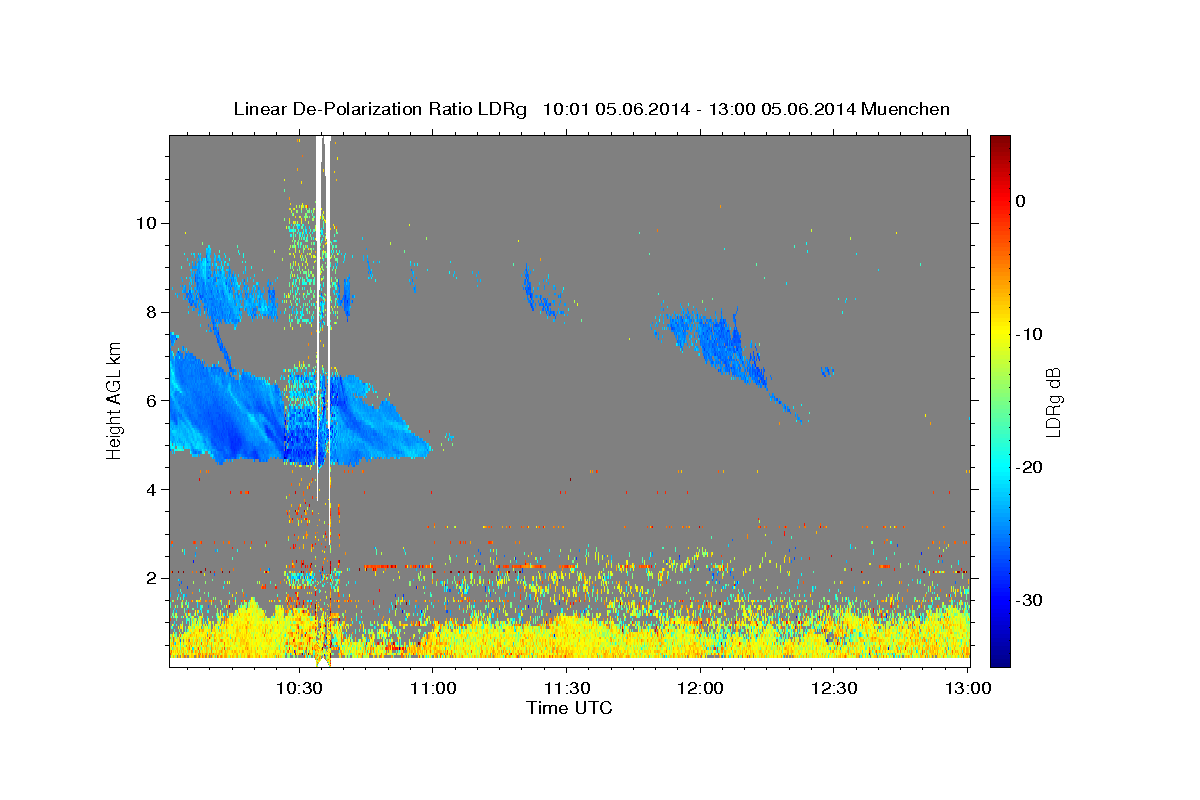Click the 10:30 time tick label
The image size is (1200, 800).
click(299, 688)
